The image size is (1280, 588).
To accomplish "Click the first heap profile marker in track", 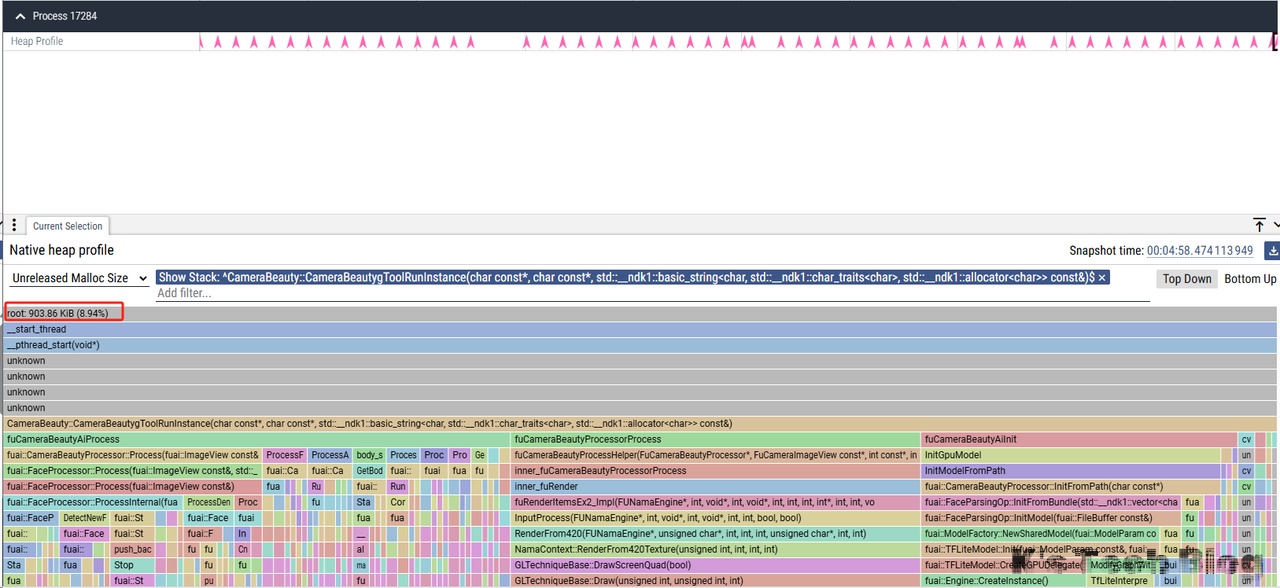I will [201, 42].
